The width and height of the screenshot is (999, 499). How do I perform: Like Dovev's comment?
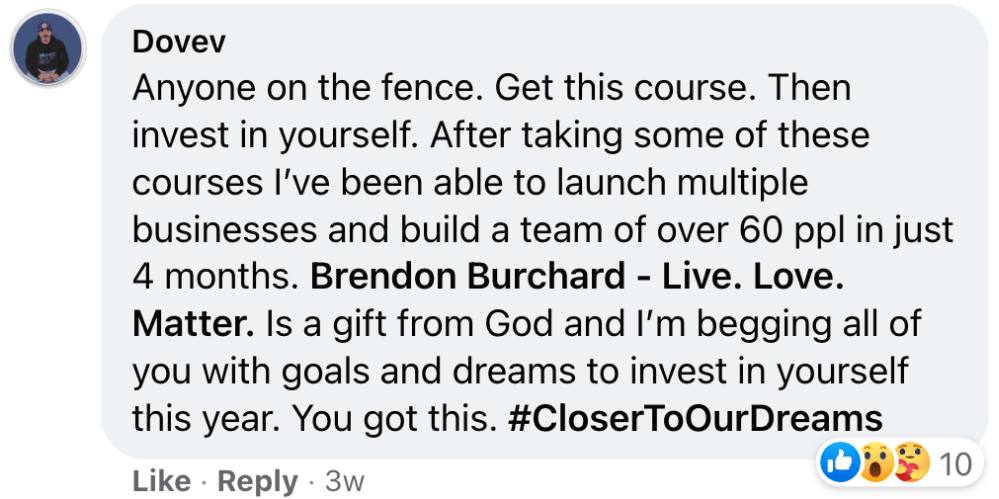click(162, 481)
